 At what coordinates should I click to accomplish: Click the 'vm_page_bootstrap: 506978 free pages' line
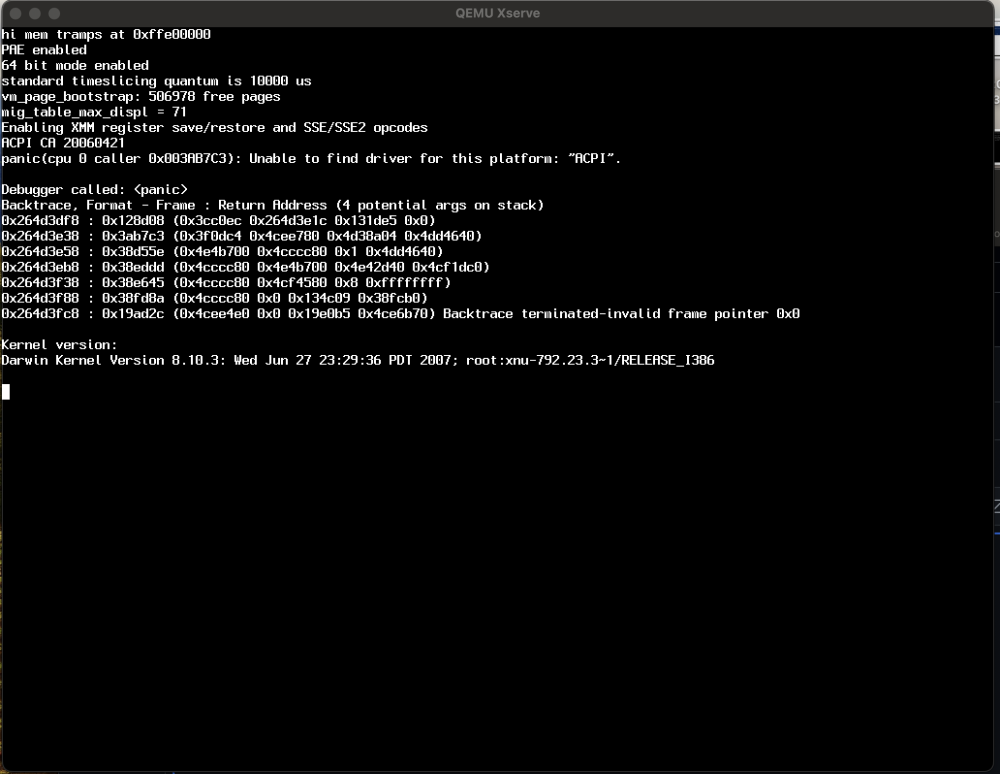141,96
